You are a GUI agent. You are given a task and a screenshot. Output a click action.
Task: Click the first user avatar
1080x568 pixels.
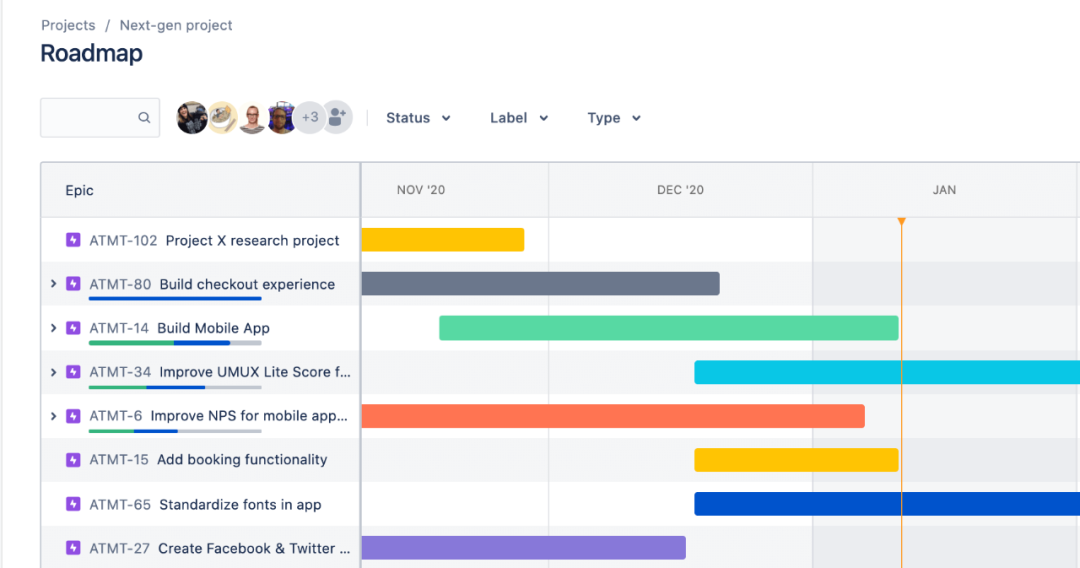(x=192, y=117)
